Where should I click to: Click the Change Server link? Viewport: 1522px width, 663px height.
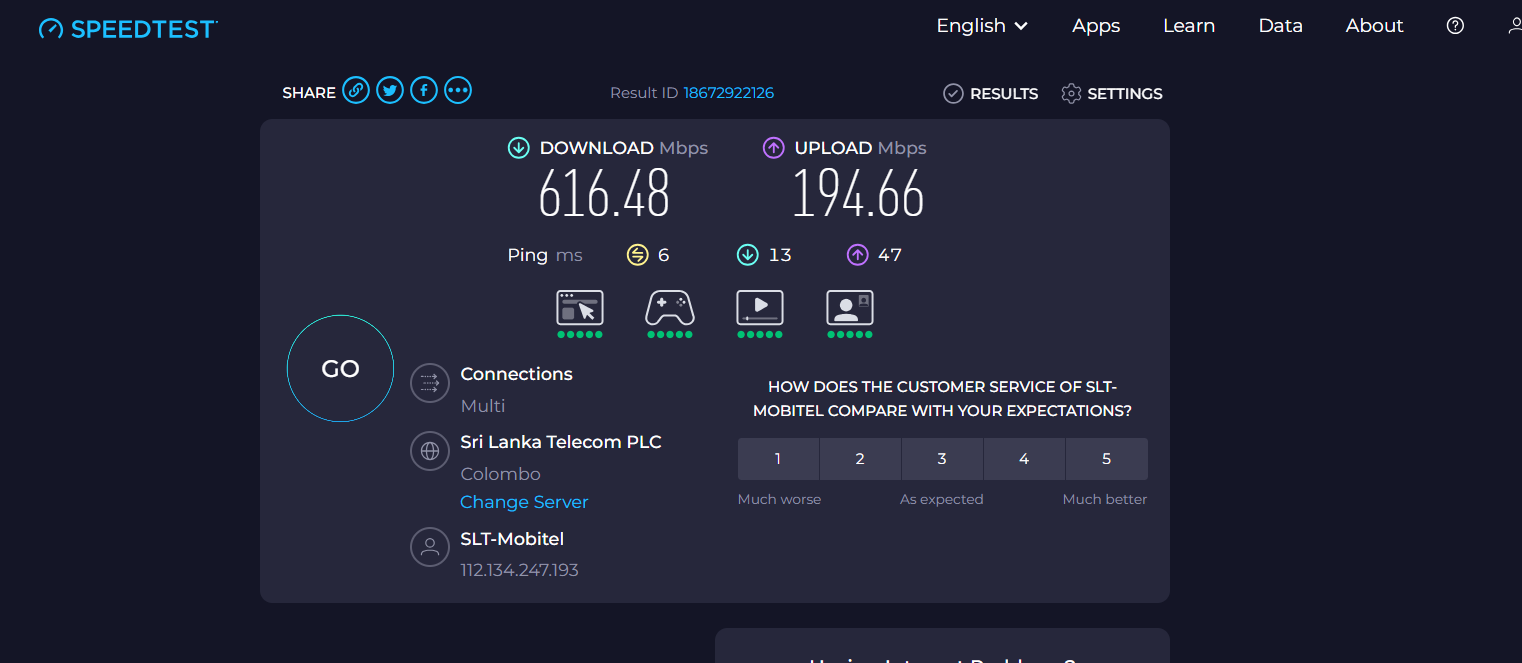point(524,502)
